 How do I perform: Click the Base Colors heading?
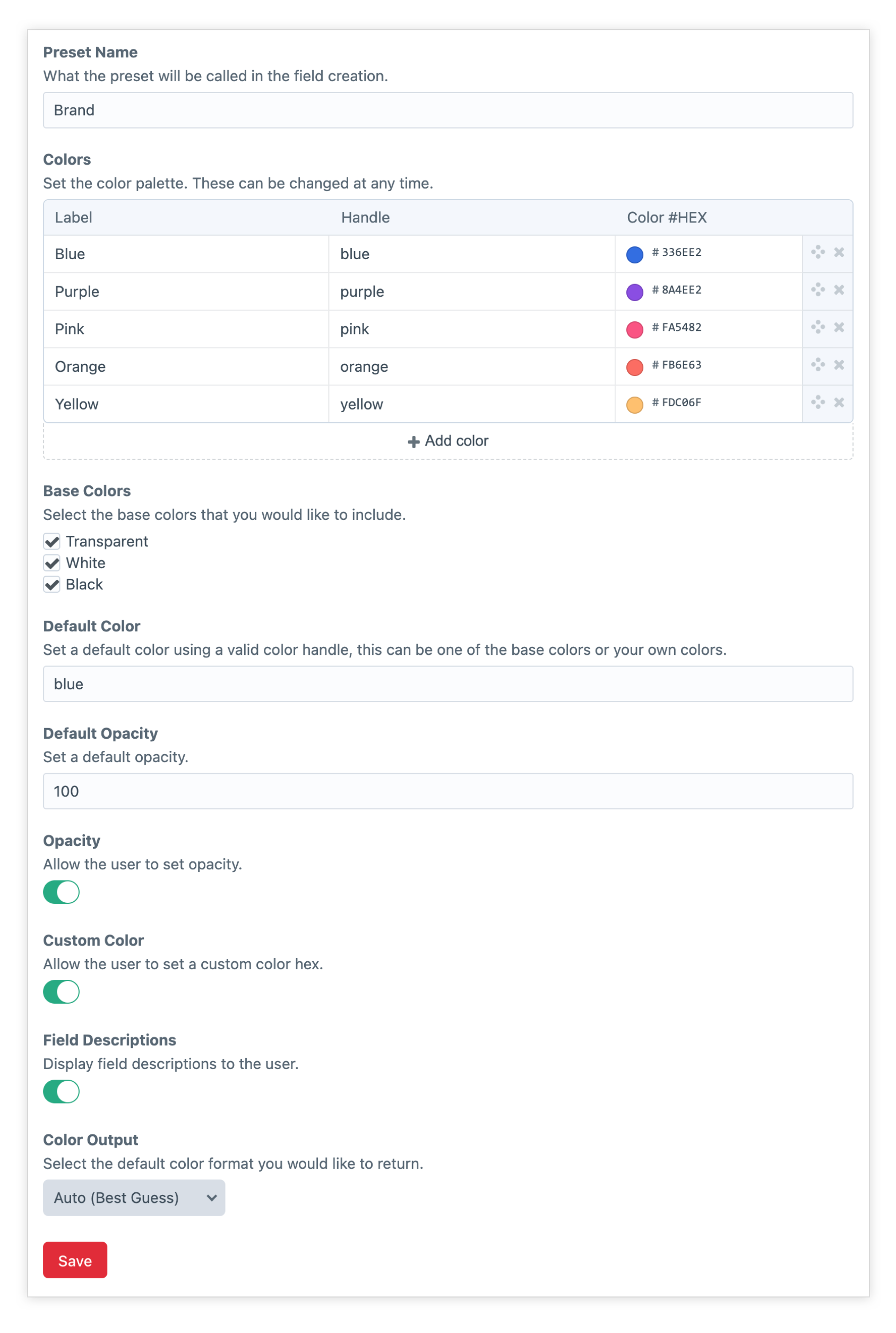(87, 491)
